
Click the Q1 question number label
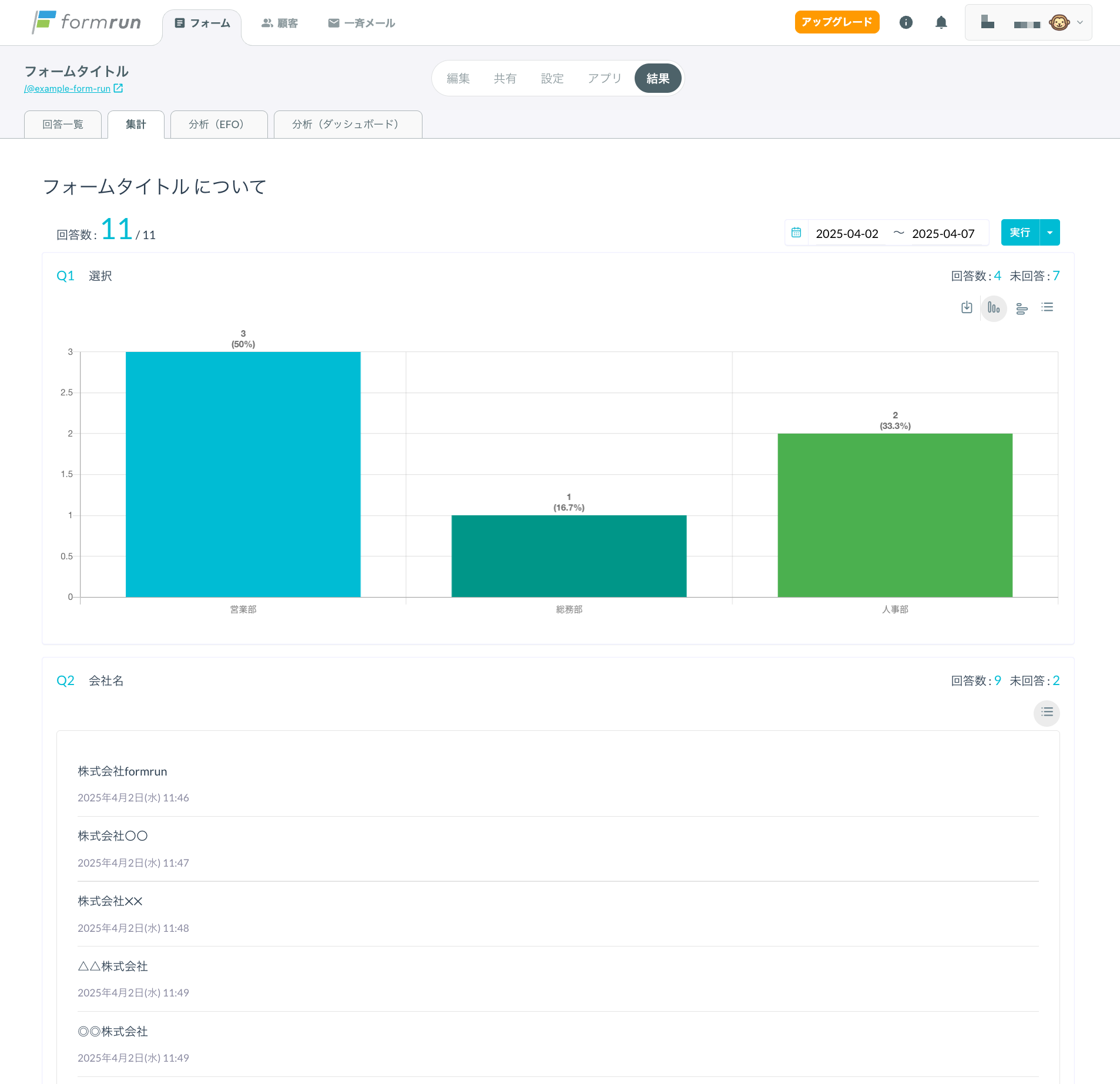(x=65, y=276)
